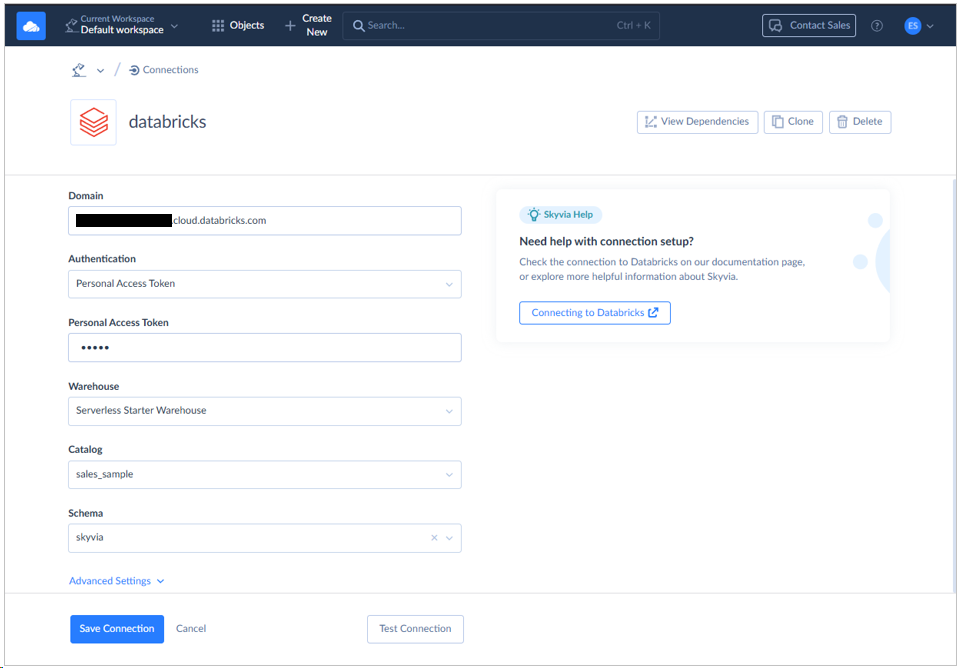Screen dimensions: 957x668
Task: Open the ES user avatar menu
Action: 912,26
